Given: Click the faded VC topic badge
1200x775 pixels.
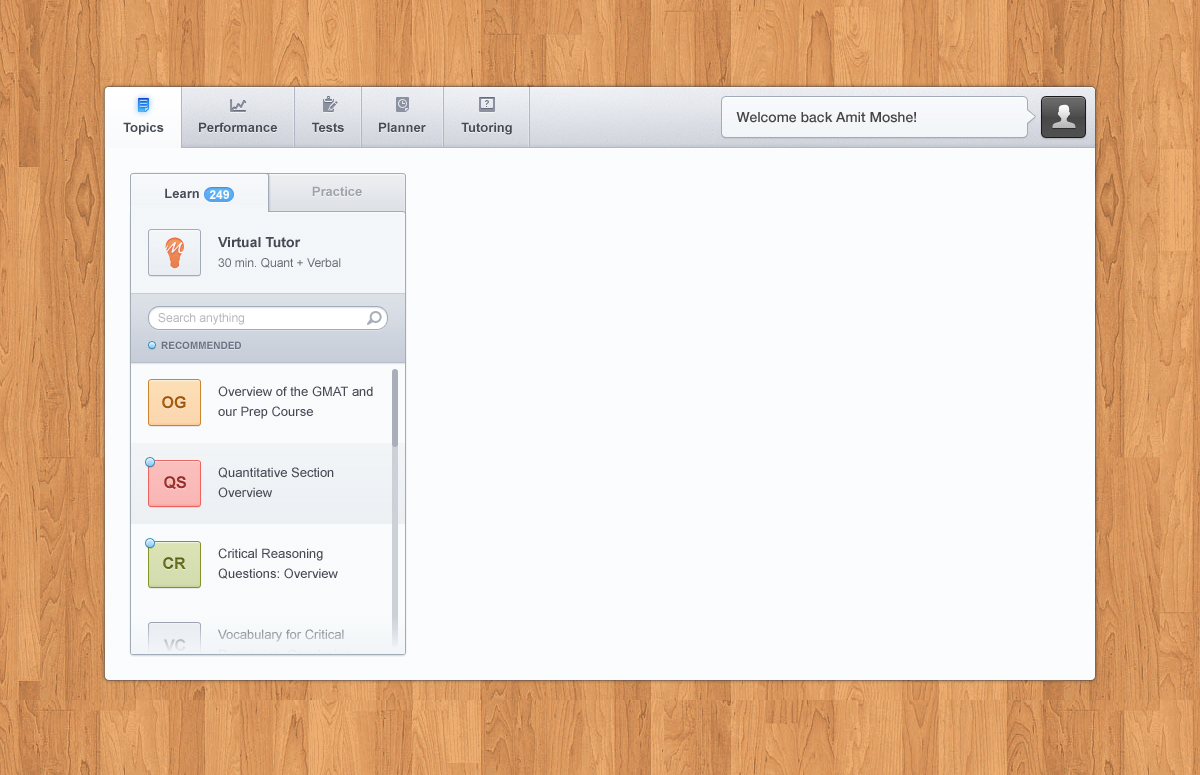Looking at the screenshot, I should (174, 638).
